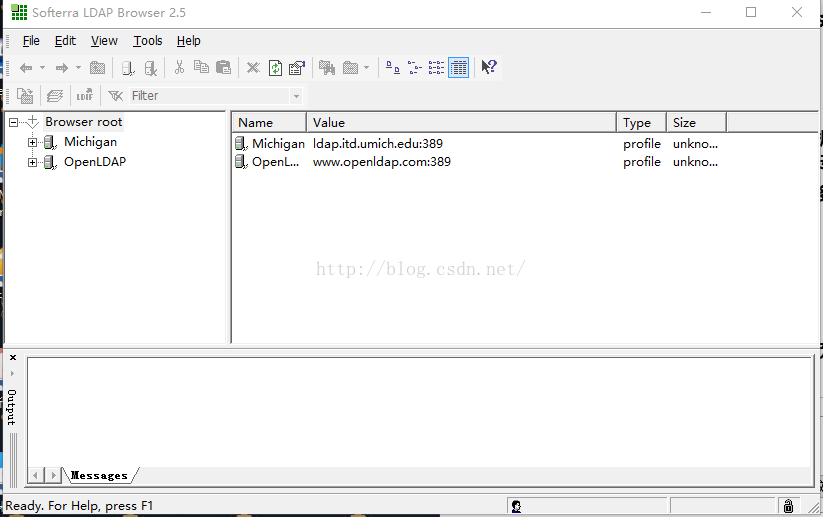Image resolution: width=823 pixels, height=517 pixels.
Task: Switch to Large Icons view
Action: point(393,67)
